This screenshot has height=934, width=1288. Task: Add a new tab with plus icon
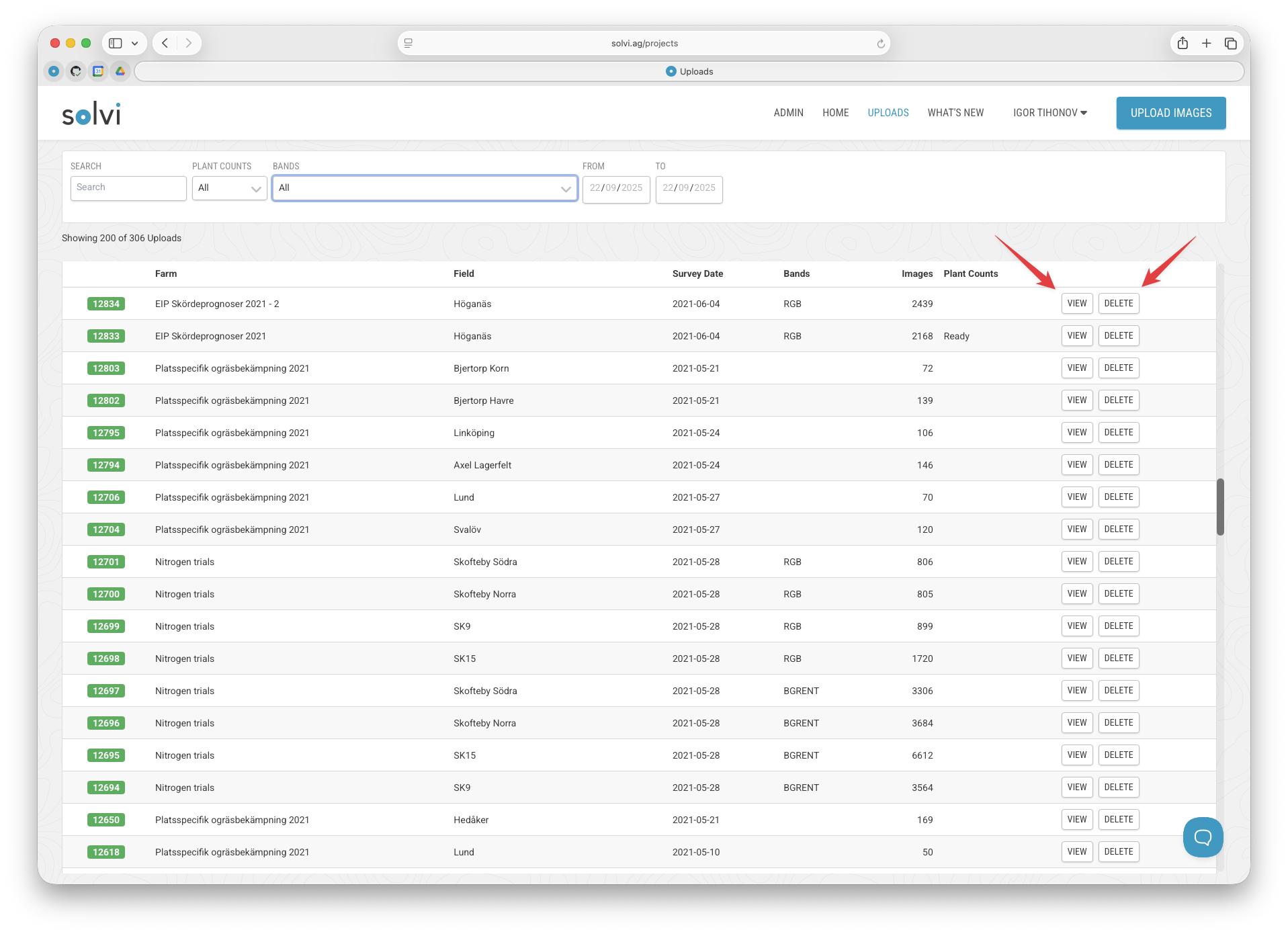[x=1207, y=43]
